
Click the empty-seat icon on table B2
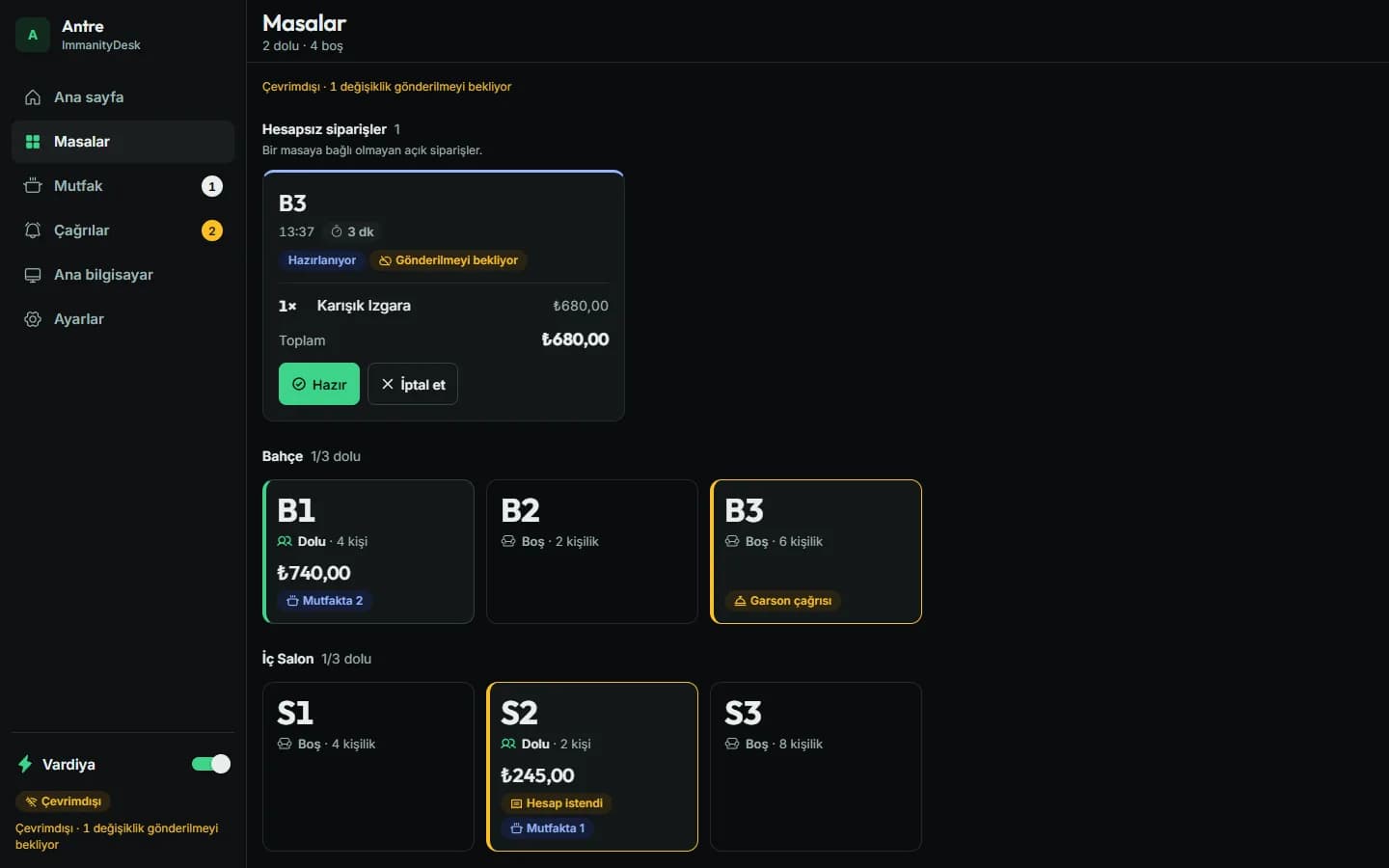point(508,541)
